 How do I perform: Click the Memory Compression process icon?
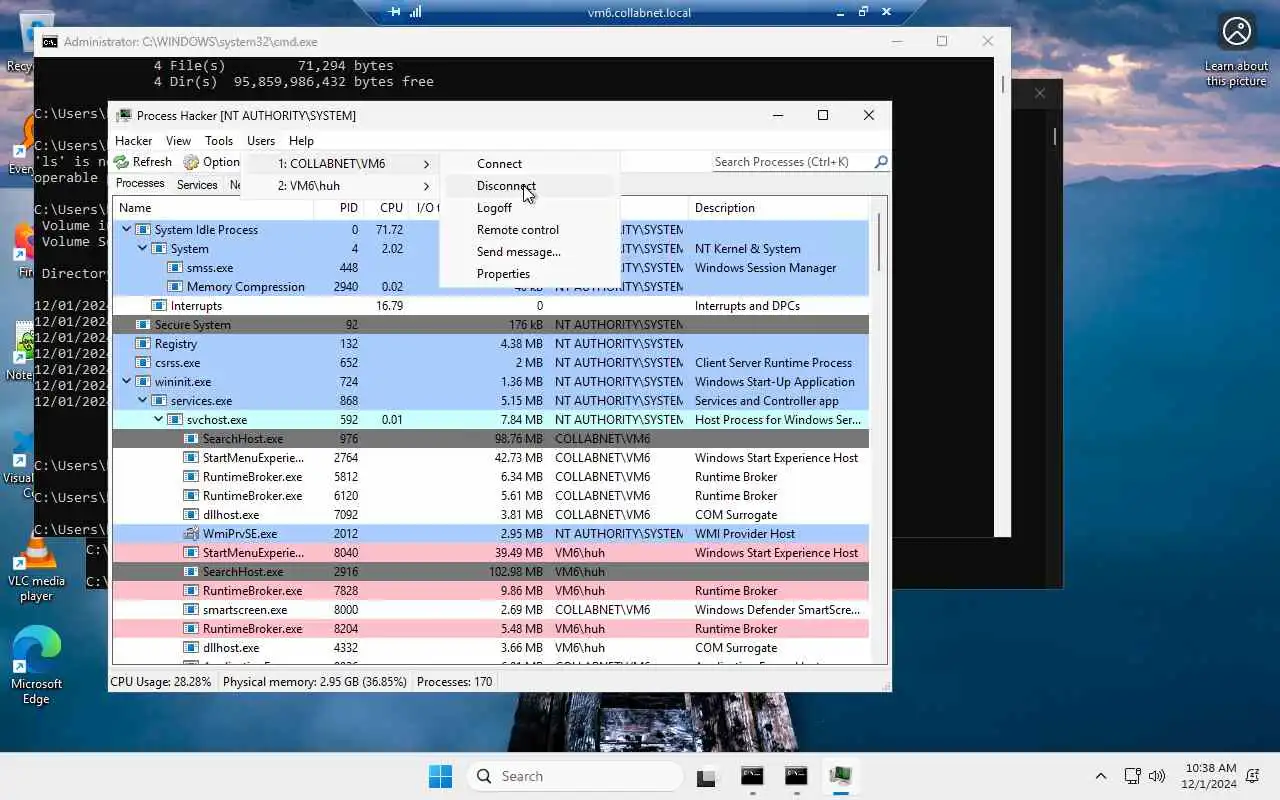[175, 287]
